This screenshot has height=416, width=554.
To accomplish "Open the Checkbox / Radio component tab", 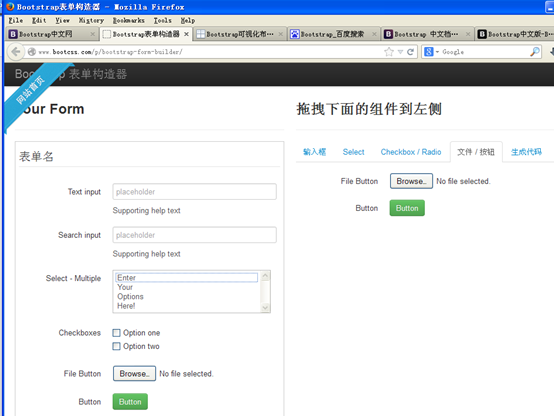I will tap(411, 152).
